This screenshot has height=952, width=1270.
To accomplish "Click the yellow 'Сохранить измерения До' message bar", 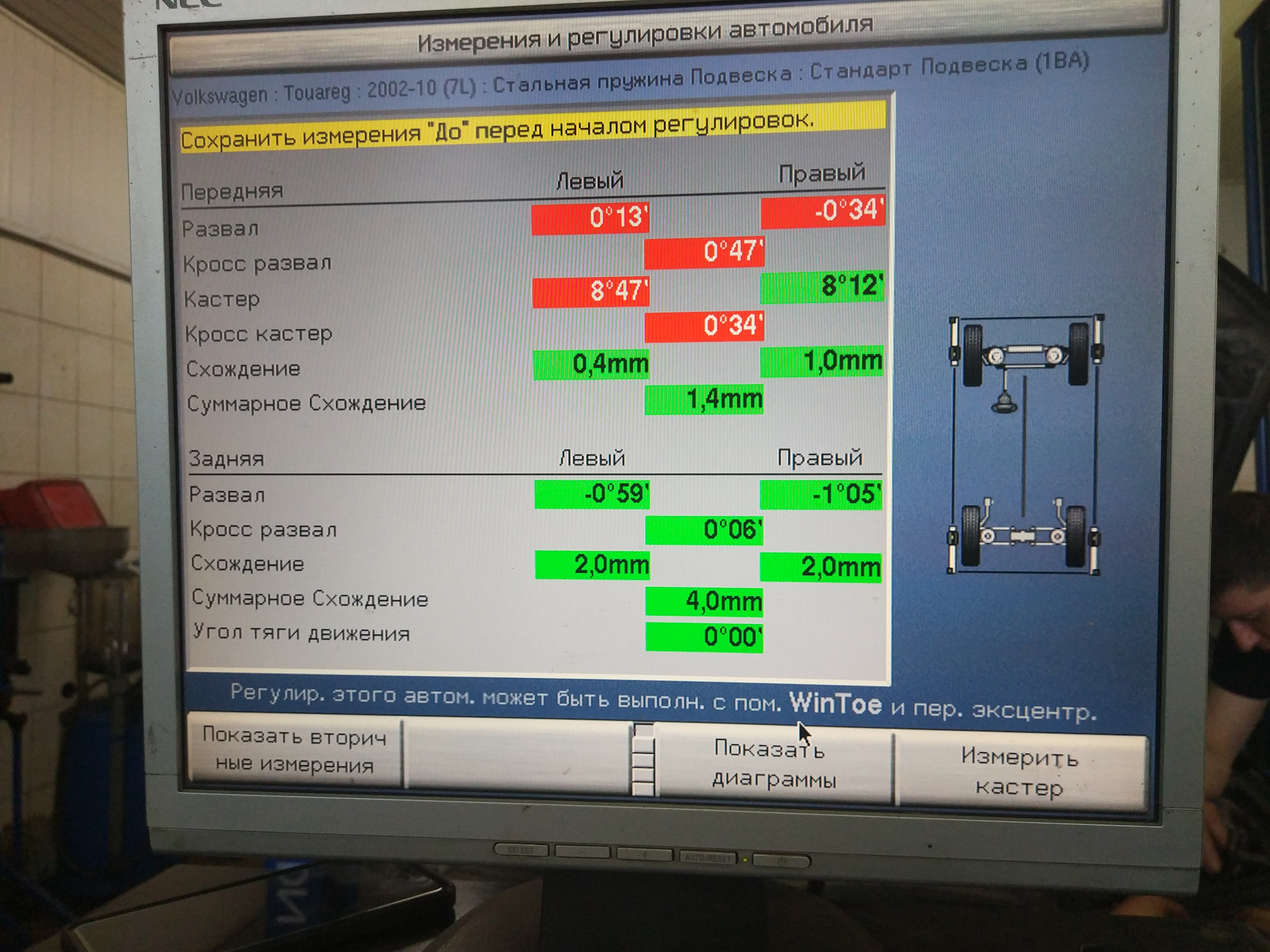I will [x=533, y=127].
